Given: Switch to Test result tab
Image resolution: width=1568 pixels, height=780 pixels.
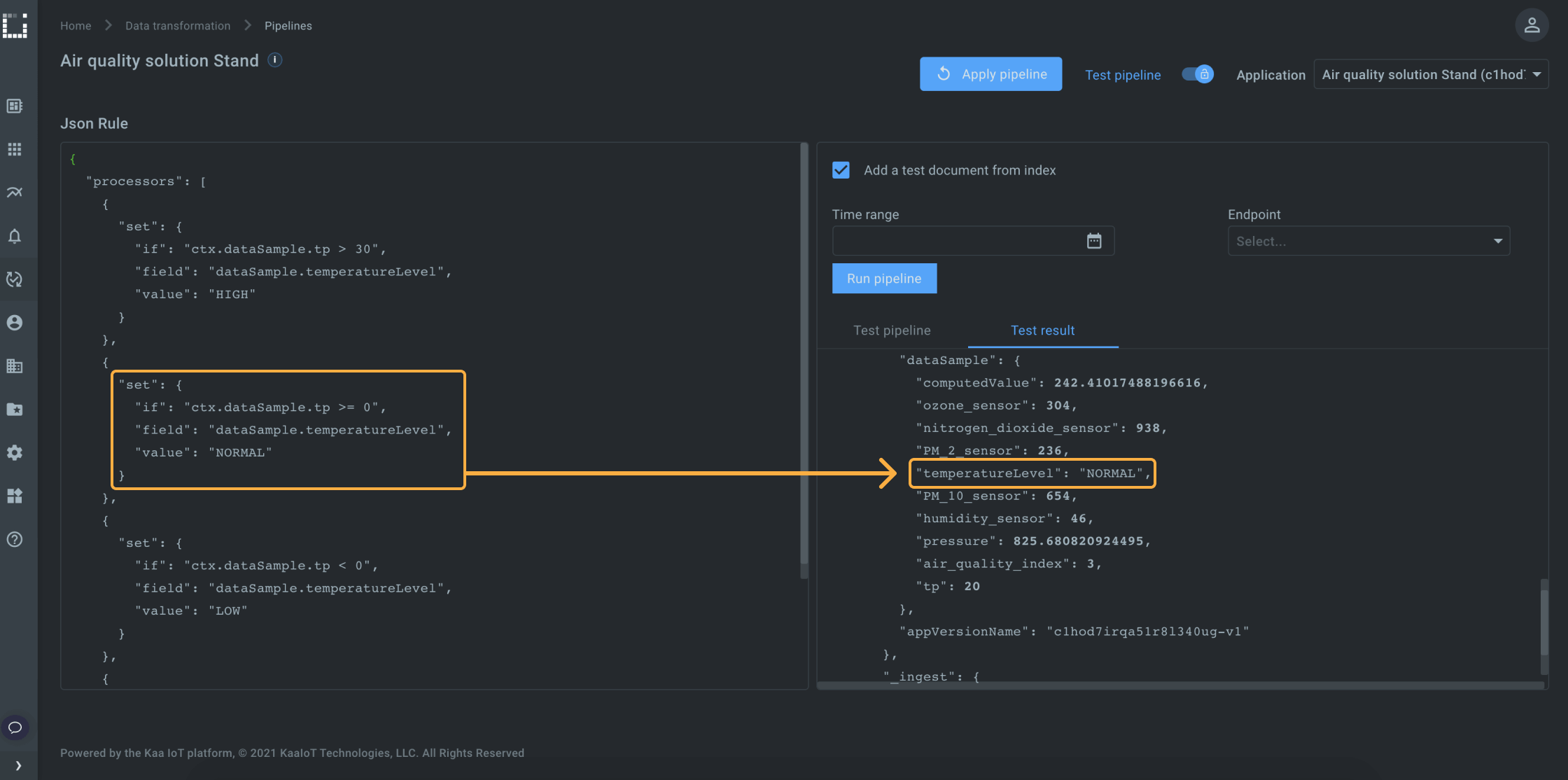Looking at the screenshot, I should [x=1042, y=331].
